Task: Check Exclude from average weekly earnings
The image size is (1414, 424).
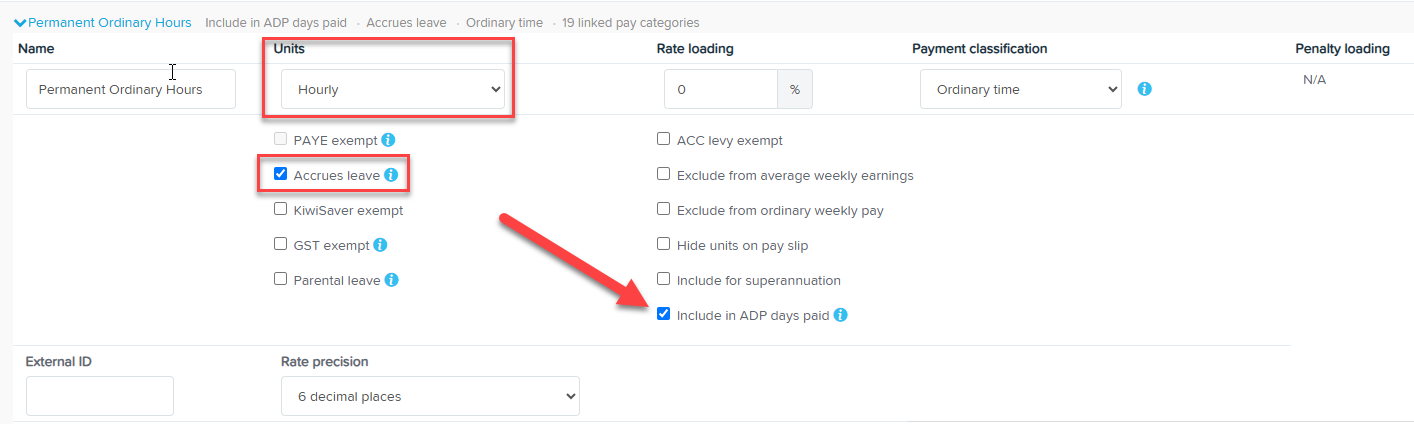Action: 663,175
